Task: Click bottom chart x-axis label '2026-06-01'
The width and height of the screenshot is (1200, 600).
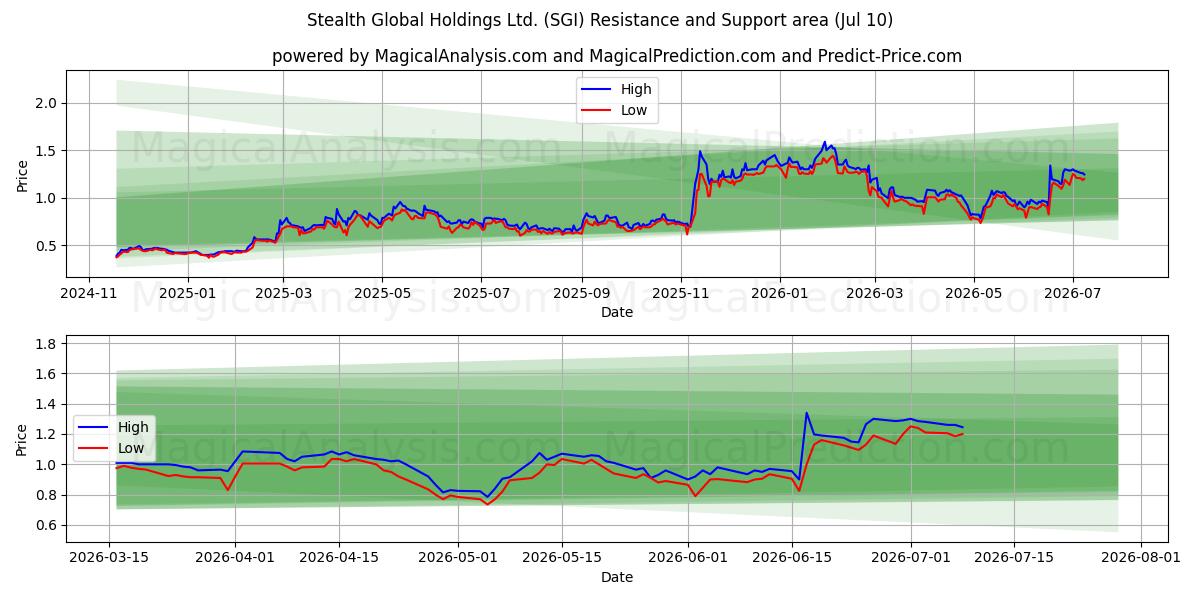Action: tap(687, 559)
